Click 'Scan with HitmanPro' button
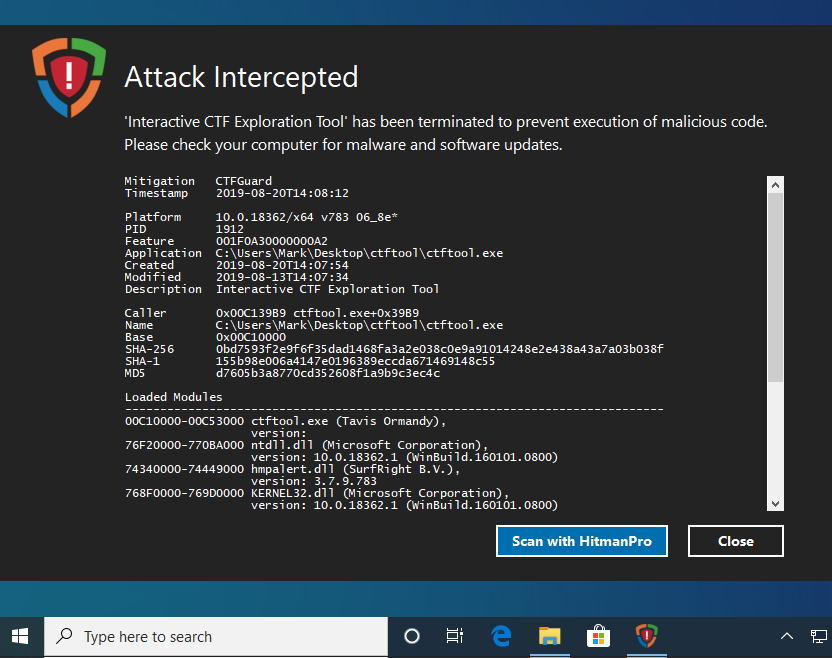Viewport: 832px width, 658px height. [582, 541]
